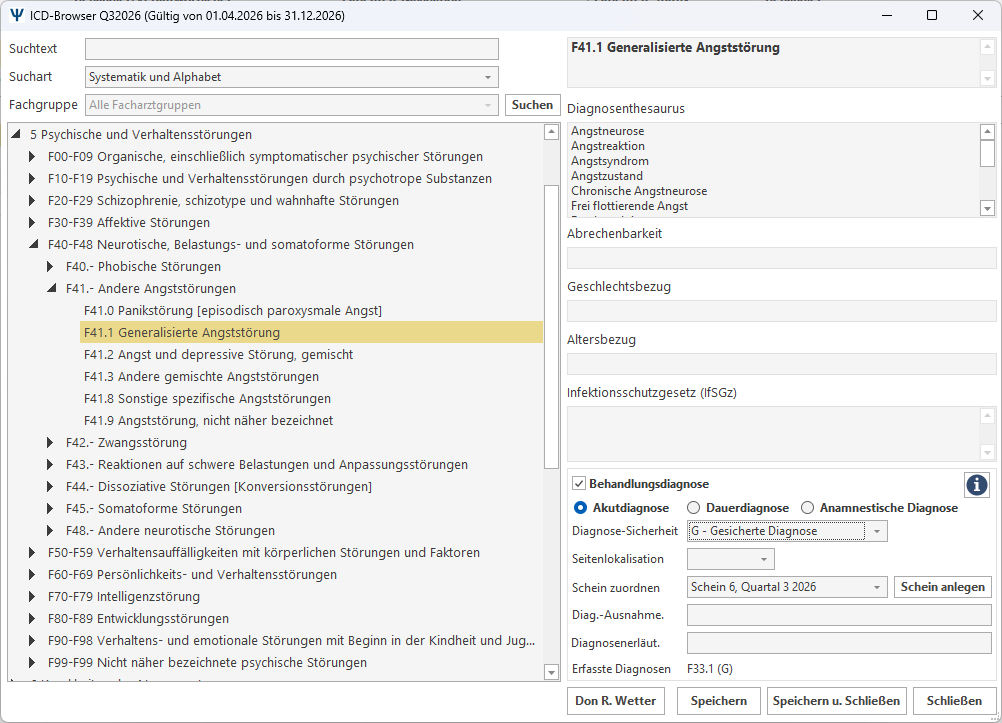
Task: Click the blue info icon
Action: [976, 485]
